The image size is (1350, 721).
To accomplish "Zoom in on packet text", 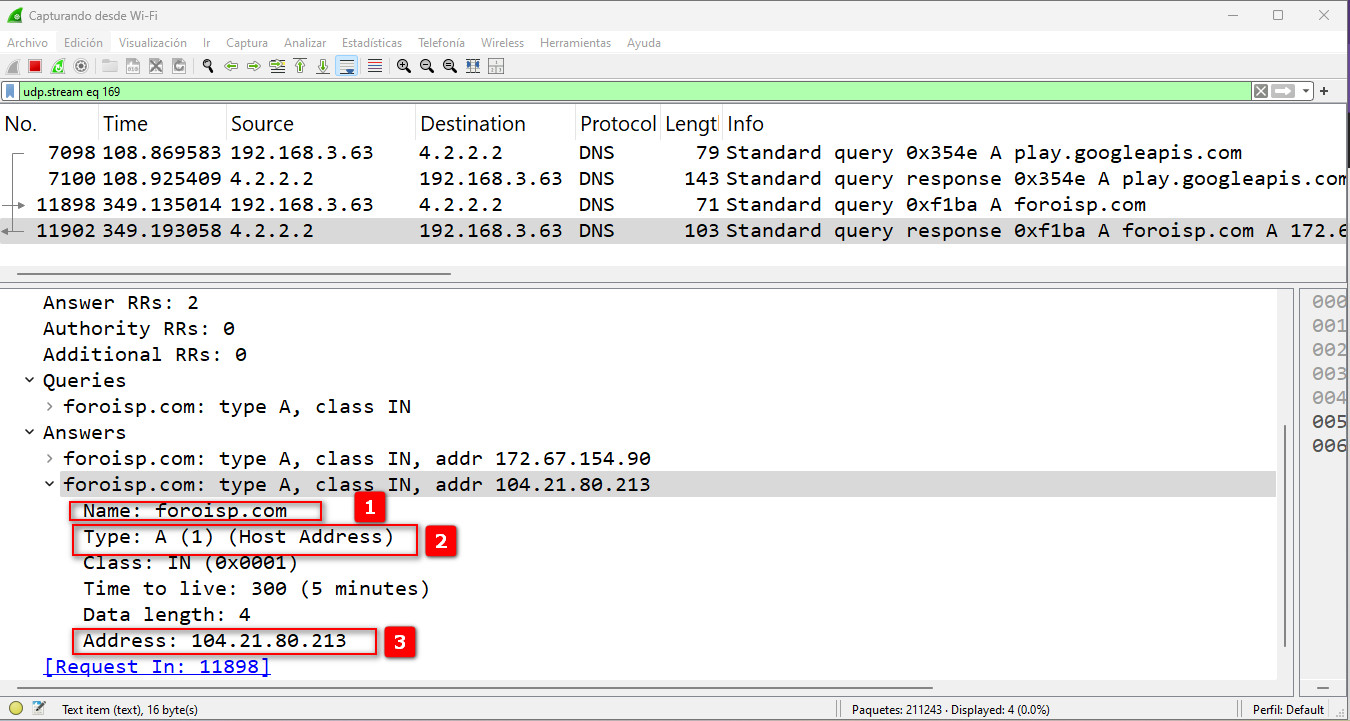I will [404, 66].
